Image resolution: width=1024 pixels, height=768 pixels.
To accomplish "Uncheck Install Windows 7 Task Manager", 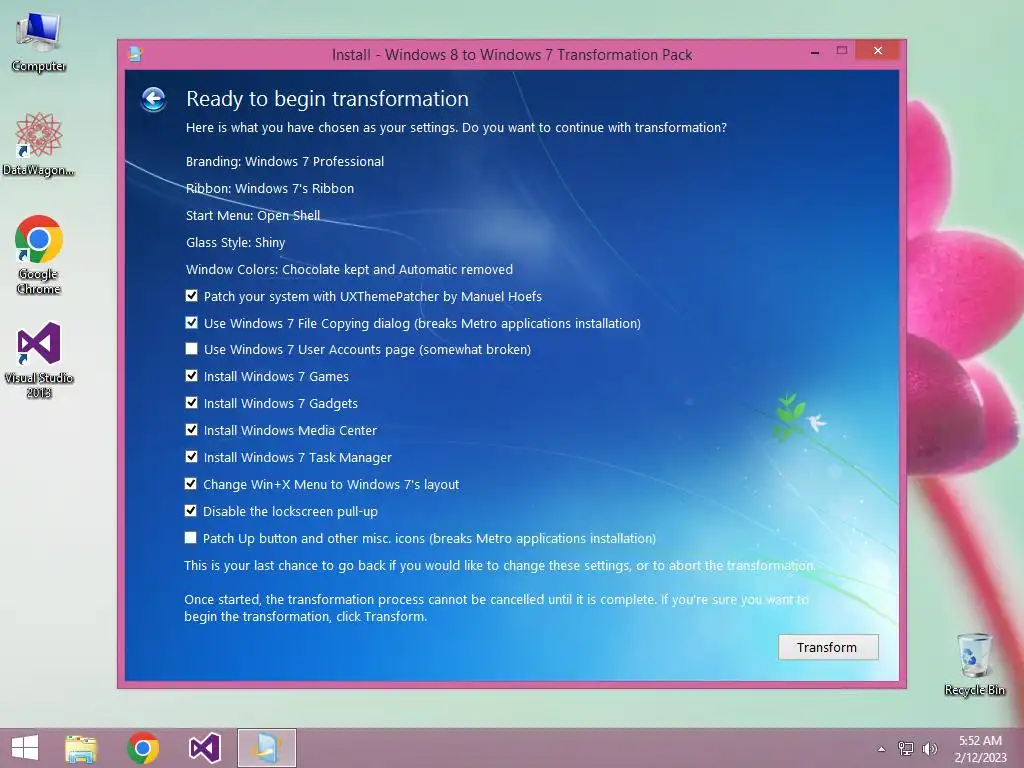I will [191, 456].
